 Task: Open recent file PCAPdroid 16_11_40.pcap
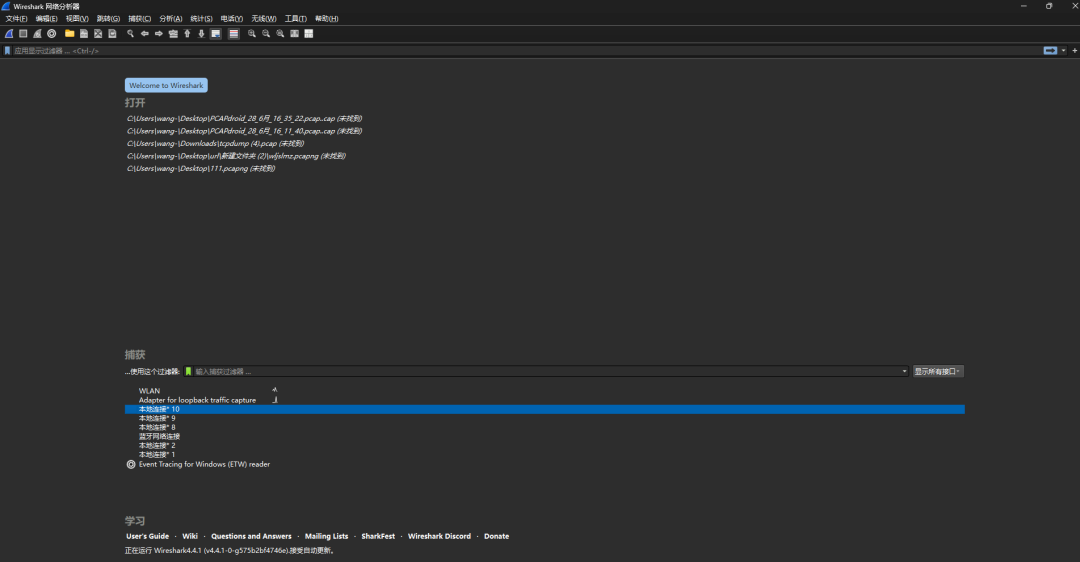245,131
